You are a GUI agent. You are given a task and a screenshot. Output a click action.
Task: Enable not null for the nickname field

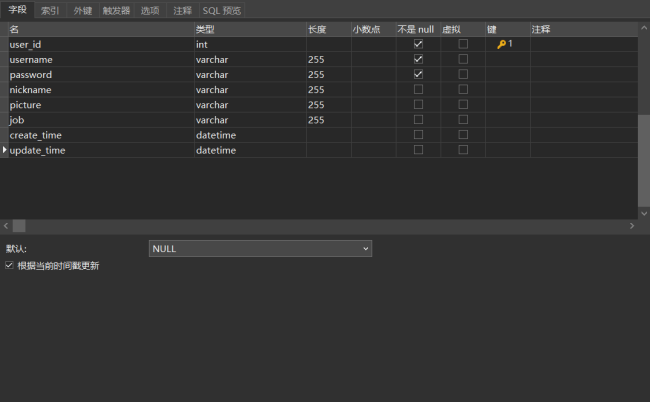click(x=418, y=89)
